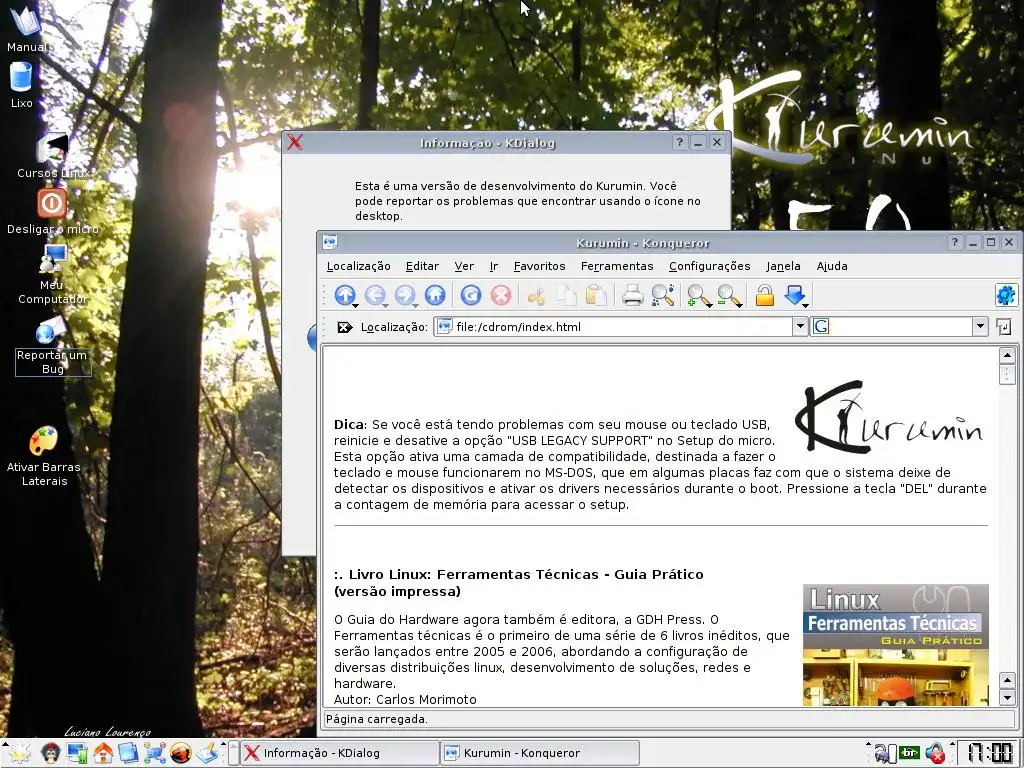This screenshot has height=768, width=1024.
Task: Click the blue download arrow icon
Action: pos(794,294)
